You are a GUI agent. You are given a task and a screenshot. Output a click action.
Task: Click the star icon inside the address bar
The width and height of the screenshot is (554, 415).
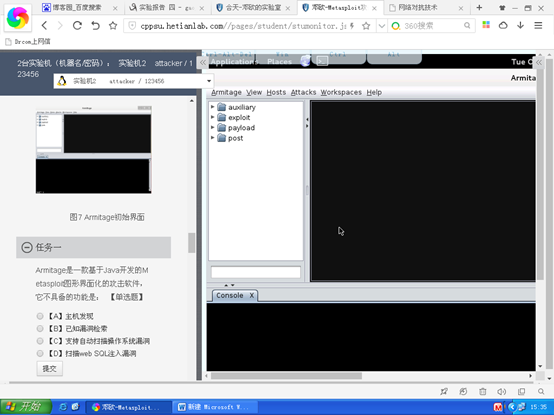tap(366, 26)
